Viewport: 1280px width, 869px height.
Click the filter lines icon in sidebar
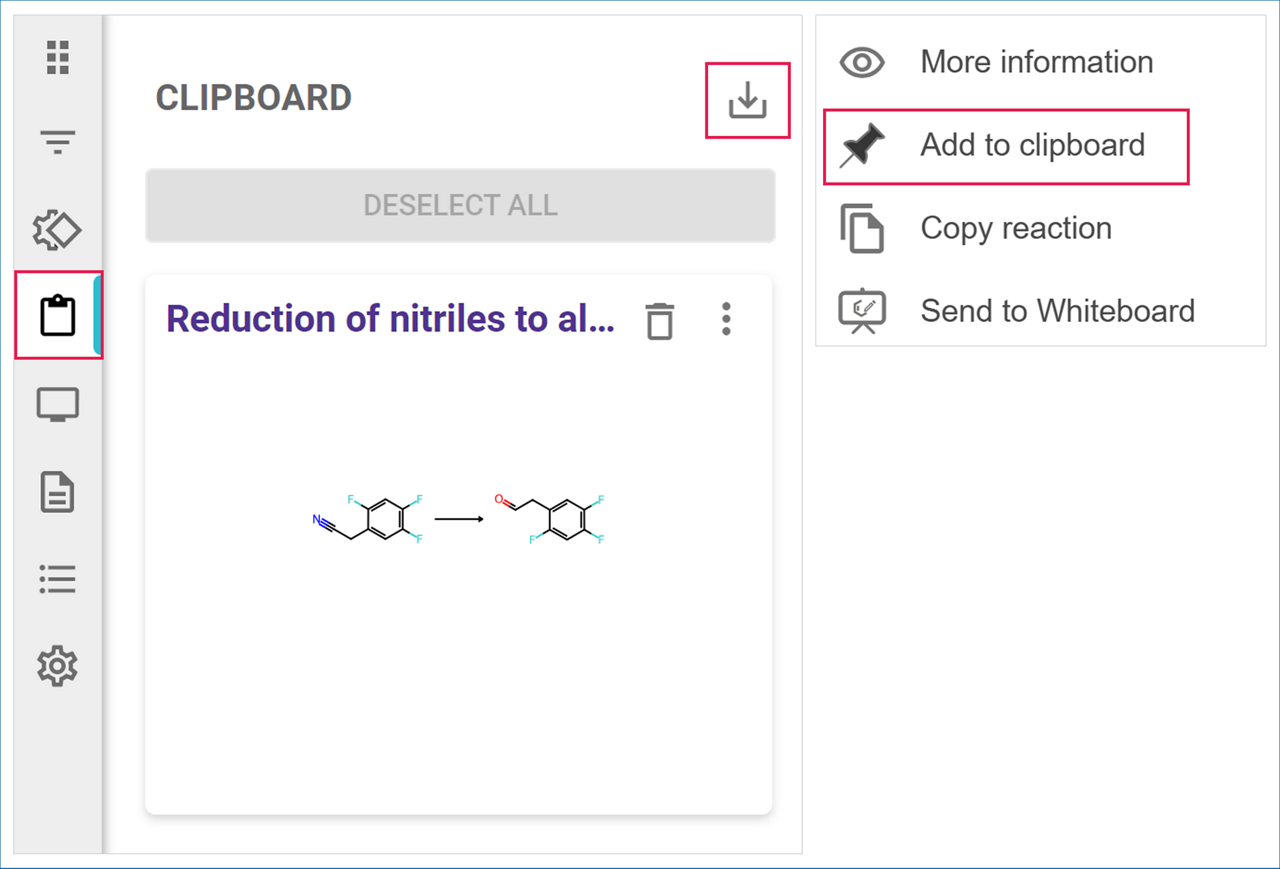point(58,143)
